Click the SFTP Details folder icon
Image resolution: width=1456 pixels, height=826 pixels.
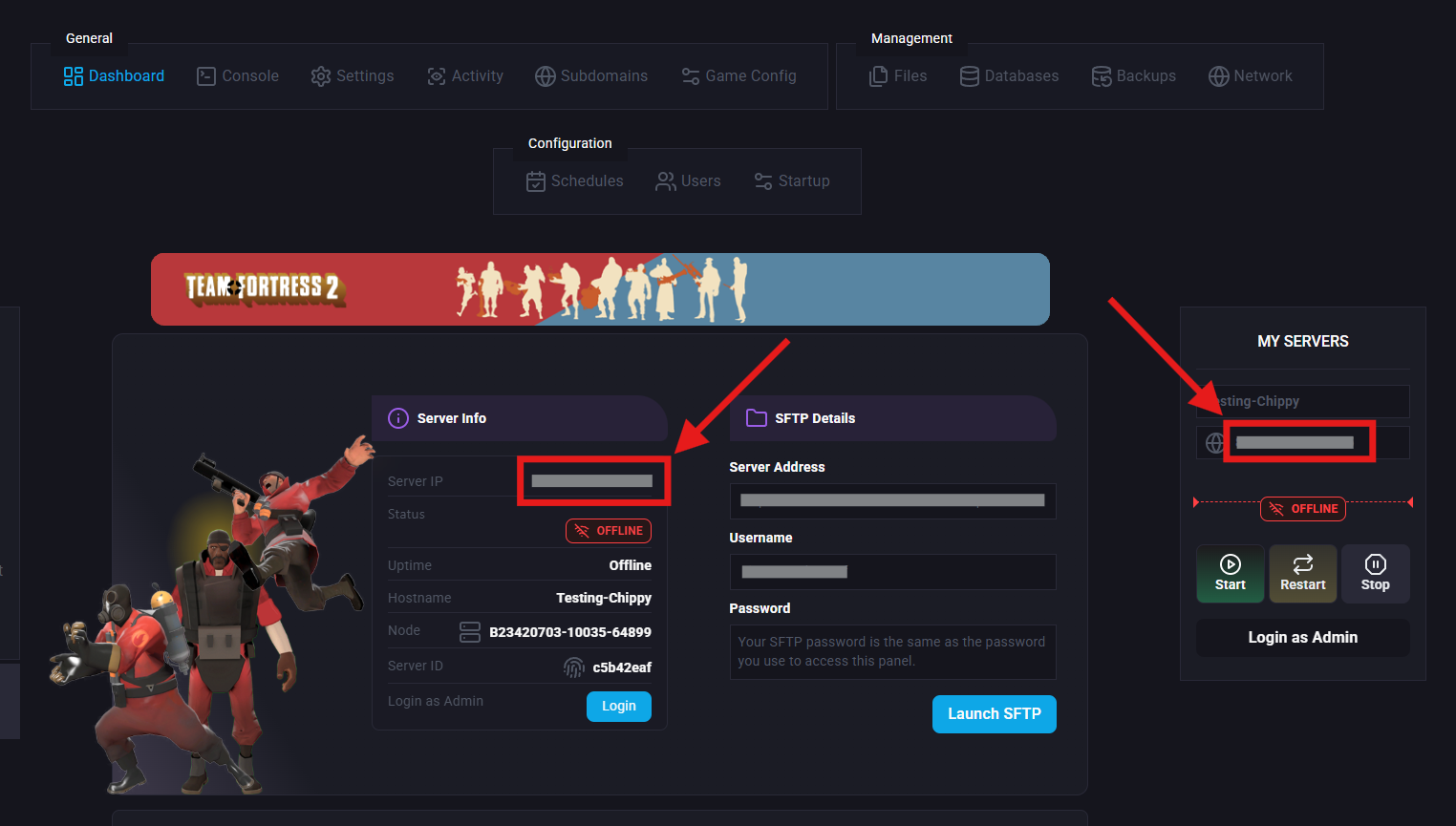757,418
